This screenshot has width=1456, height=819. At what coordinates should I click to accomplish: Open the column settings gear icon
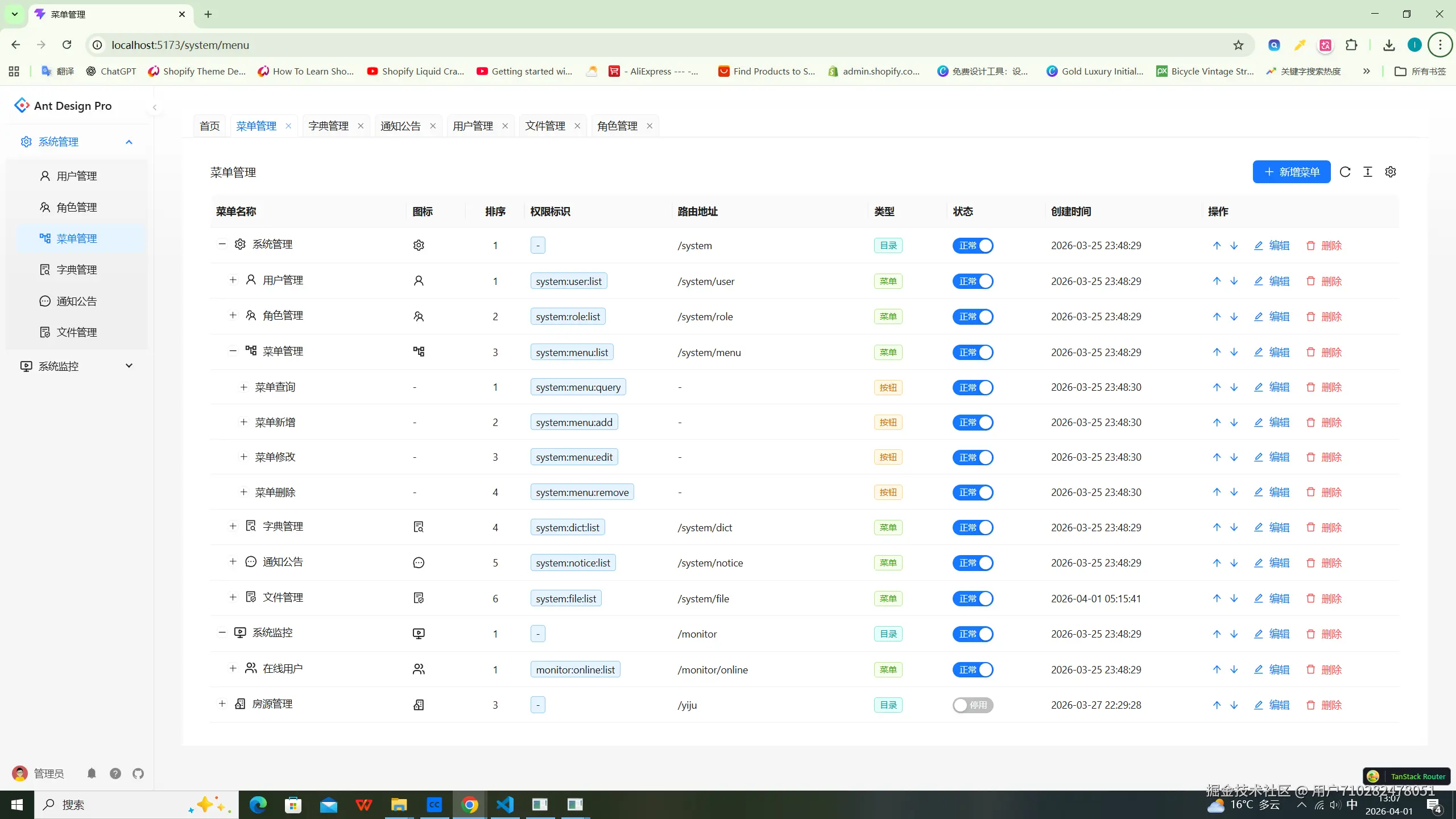[x=1390, y=172]
